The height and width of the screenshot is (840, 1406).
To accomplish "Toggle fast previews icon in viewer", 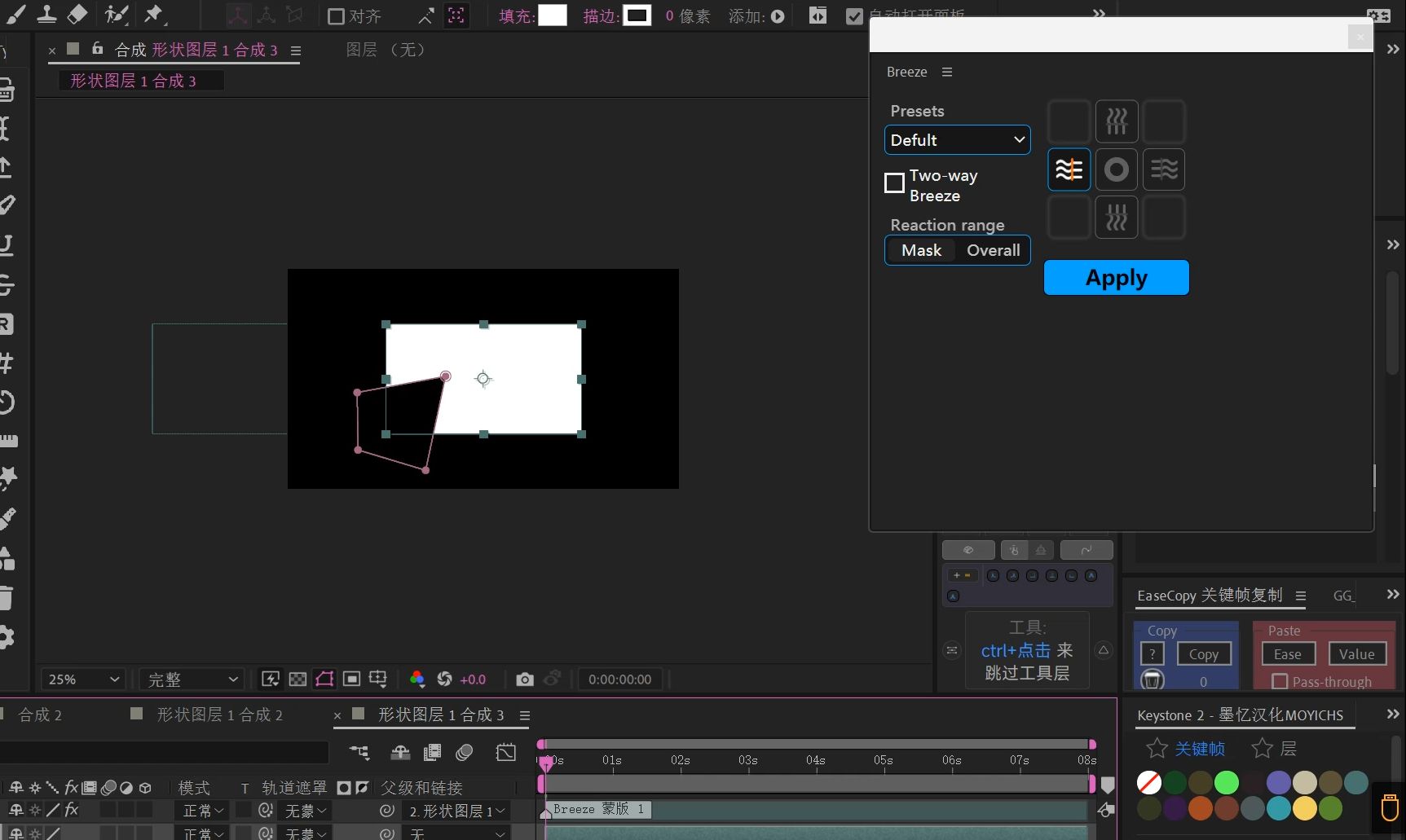I will tap(271, 679).
